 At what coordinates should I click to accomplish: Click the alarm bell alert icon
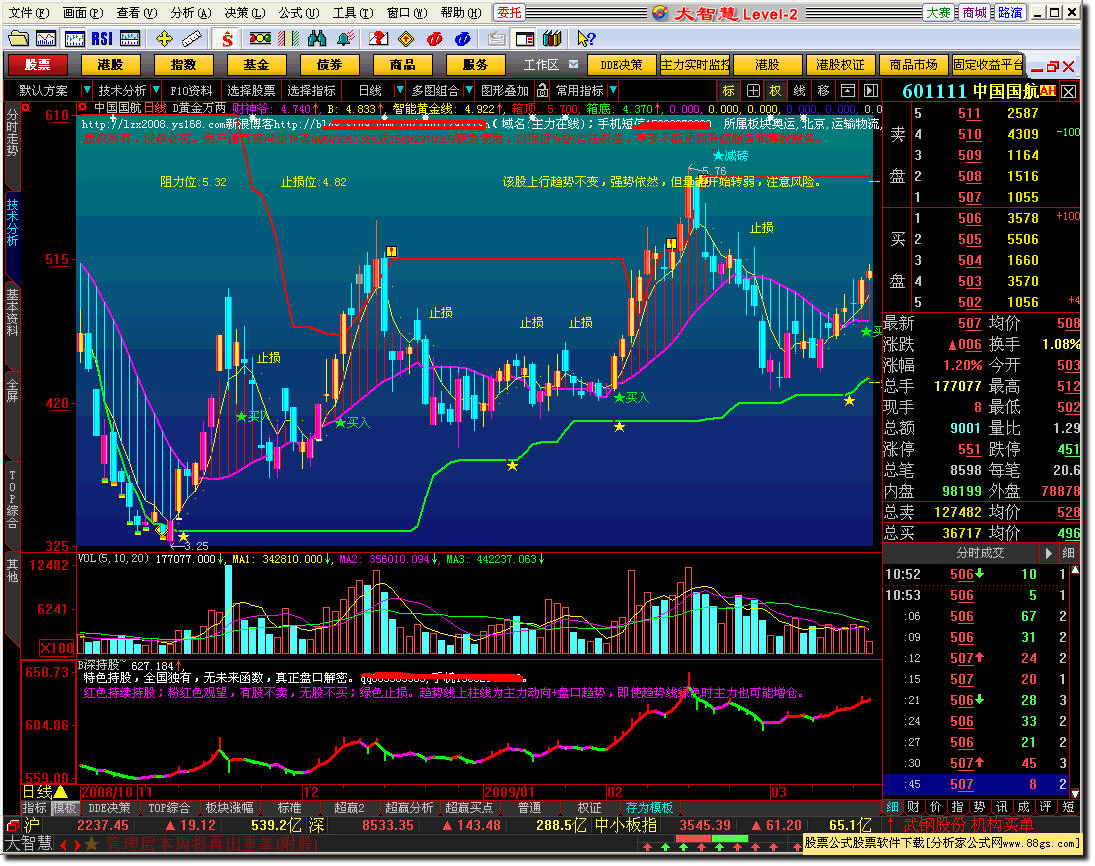(344, 38)
